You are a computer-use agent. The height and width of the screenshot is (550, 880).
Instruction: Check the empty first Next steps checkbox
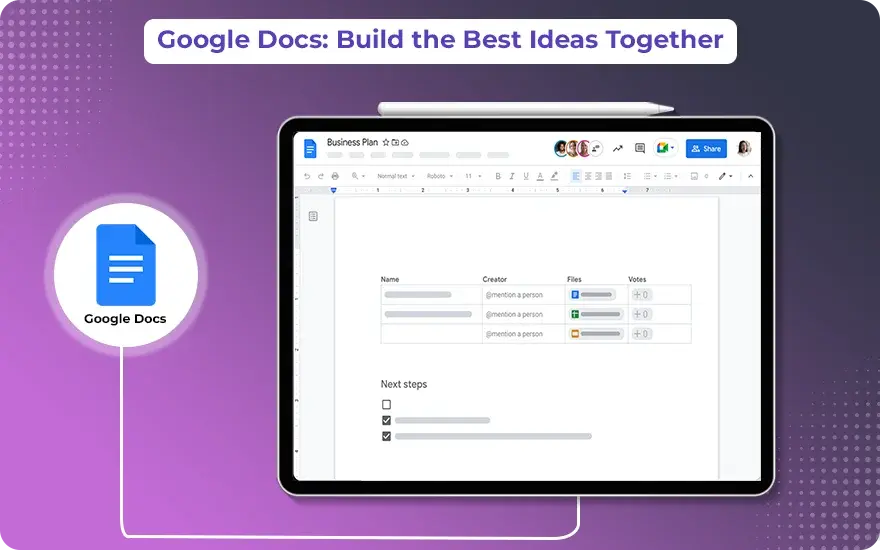point(386,405)
